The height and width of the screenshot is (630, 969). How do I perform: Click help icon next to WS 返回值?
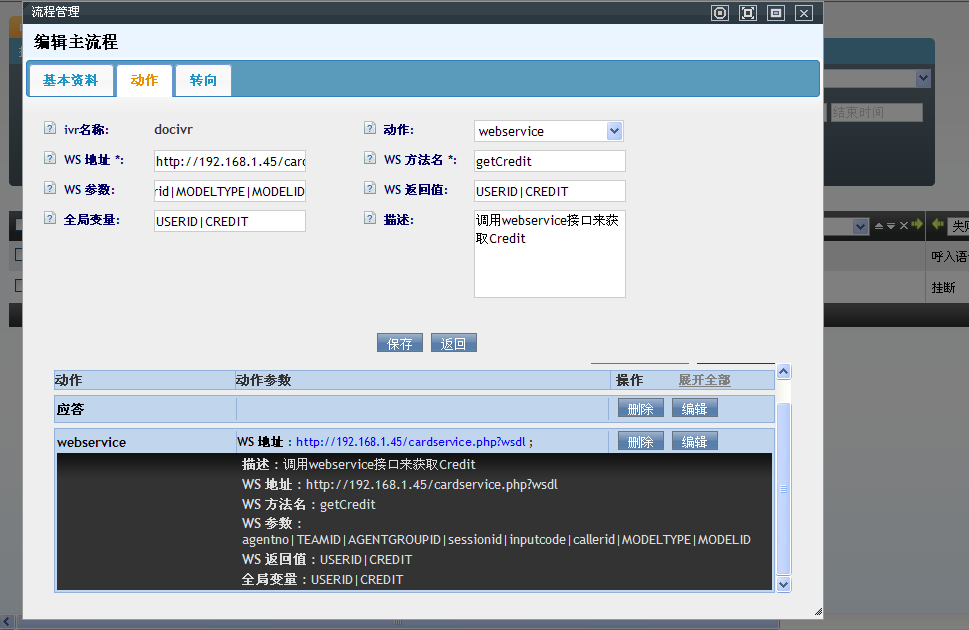(x=370, y=189)
